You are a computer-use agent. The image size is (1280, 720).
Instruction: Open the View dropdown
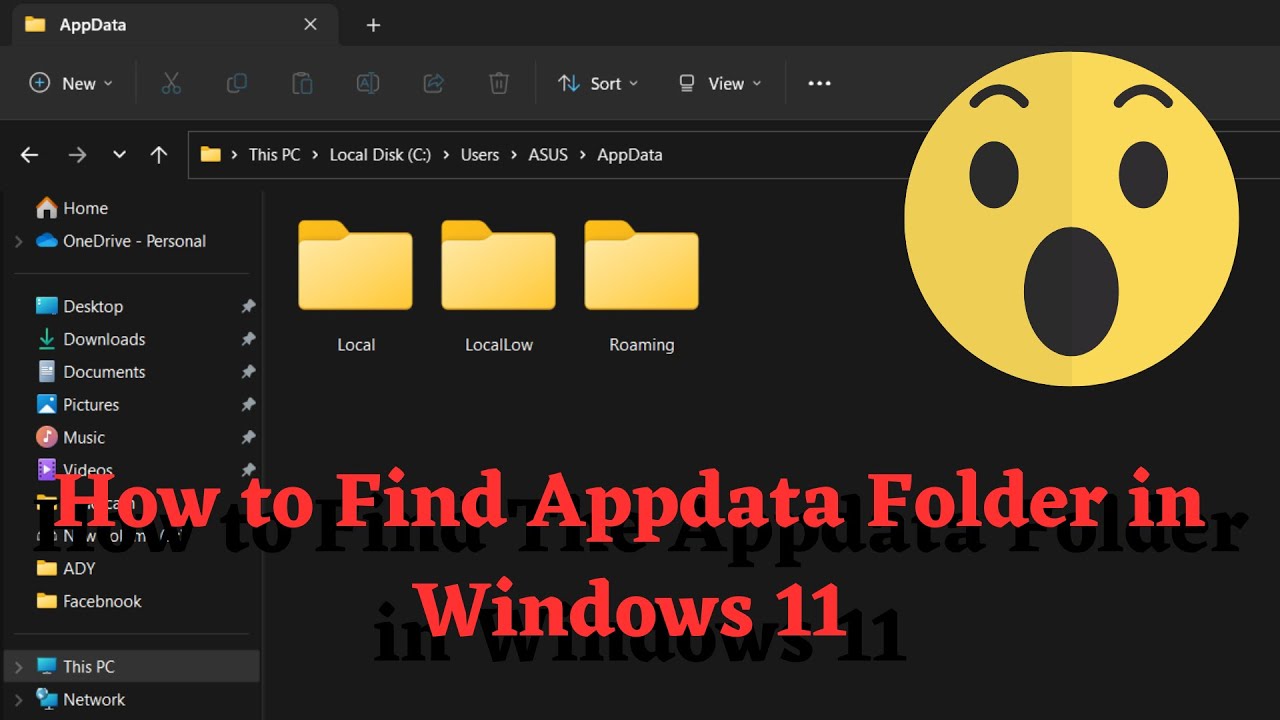720,84
